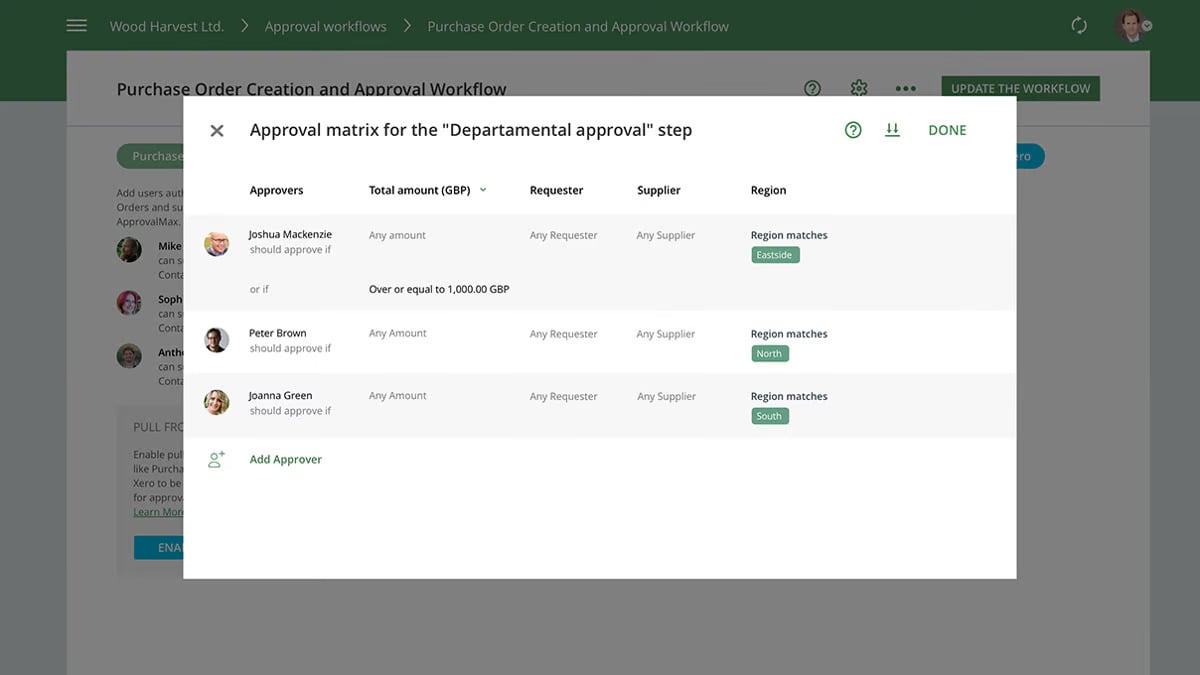Edit Joshua Mackenzie's Any amount condition

397,235
